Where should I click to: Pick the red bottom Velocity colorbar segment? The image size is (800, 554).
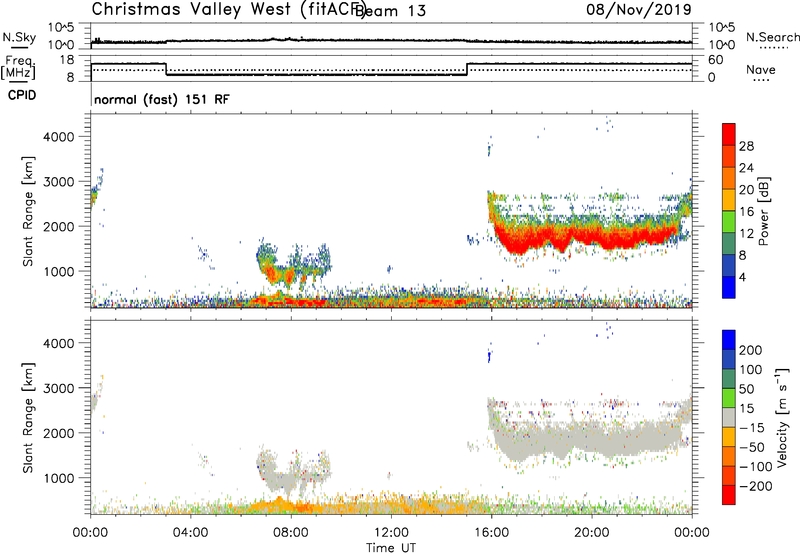(729, 495)
